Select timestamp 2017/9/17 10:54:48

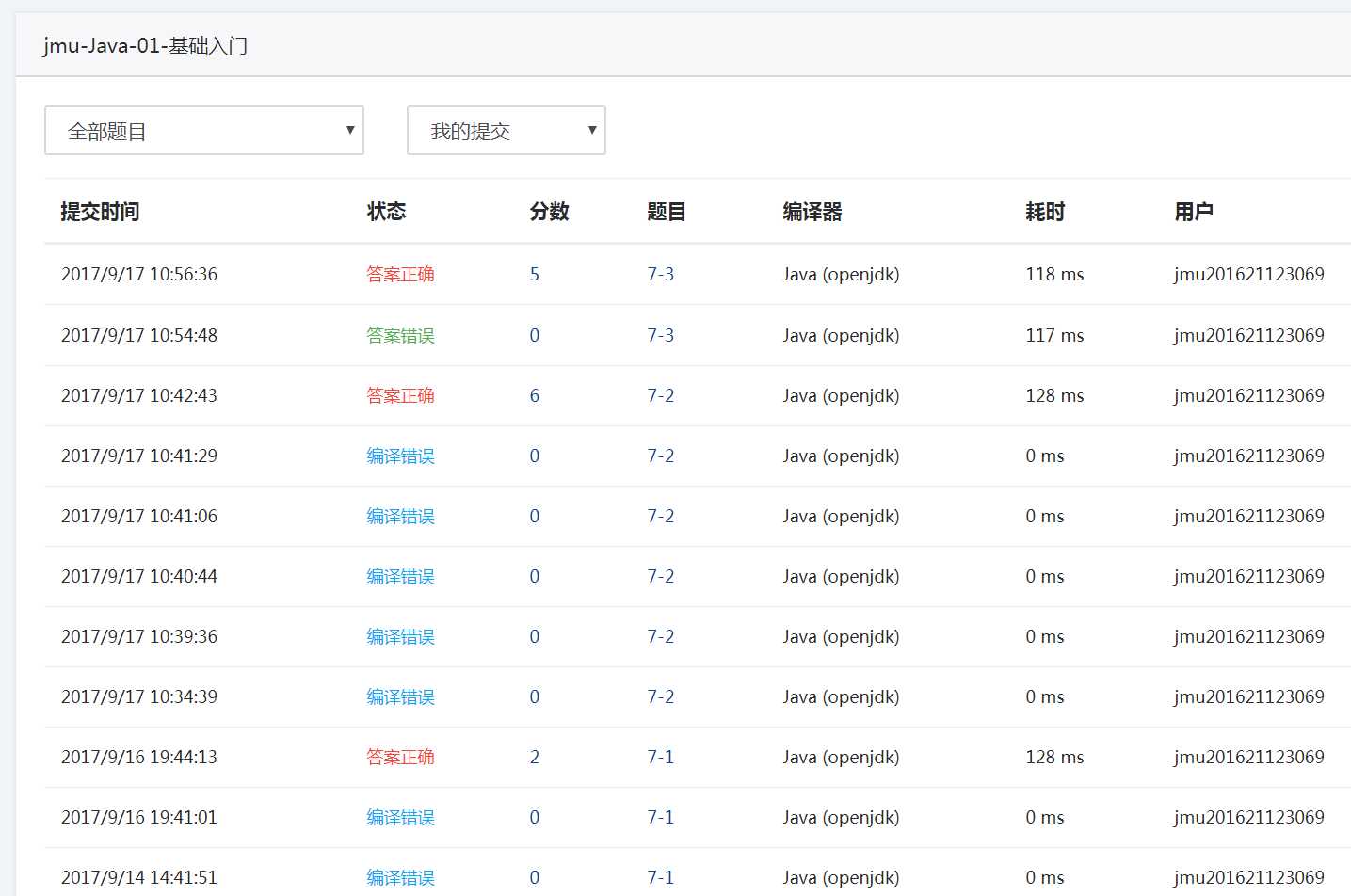[x=139, y=335]
